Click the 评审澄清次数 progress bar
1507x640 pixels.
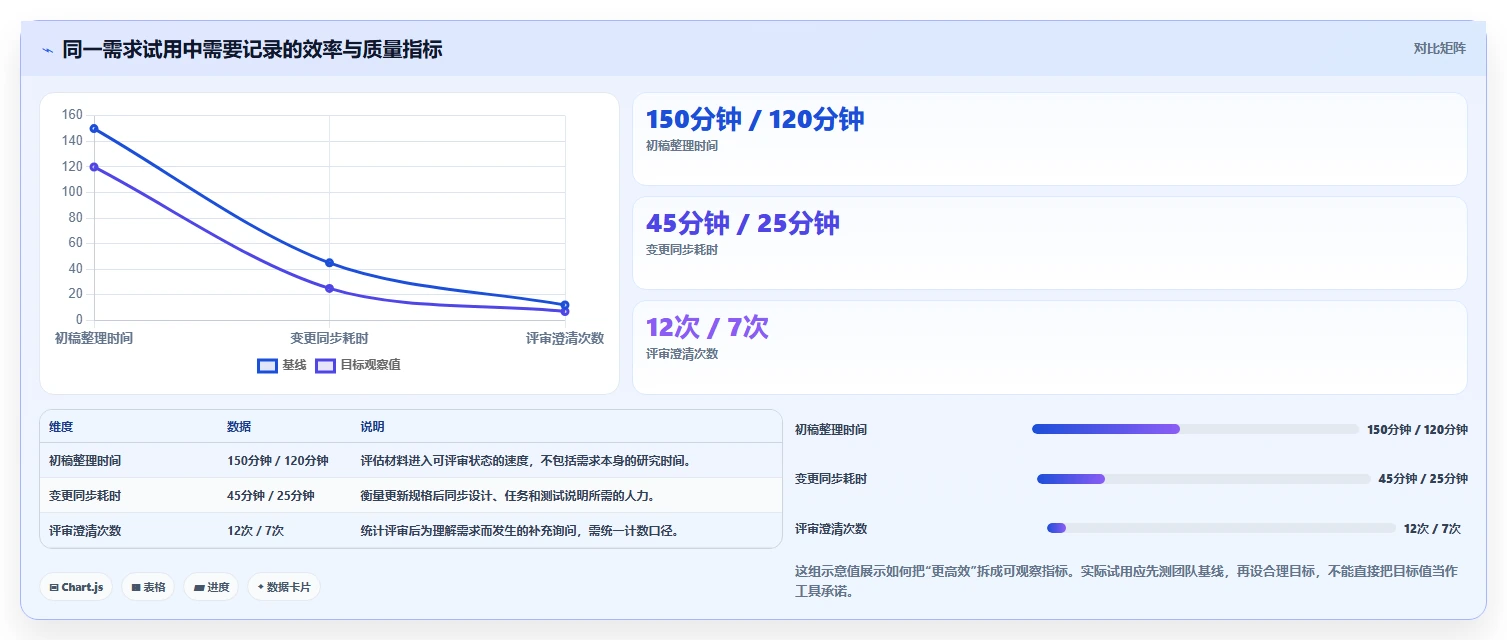pos(1221,528)
